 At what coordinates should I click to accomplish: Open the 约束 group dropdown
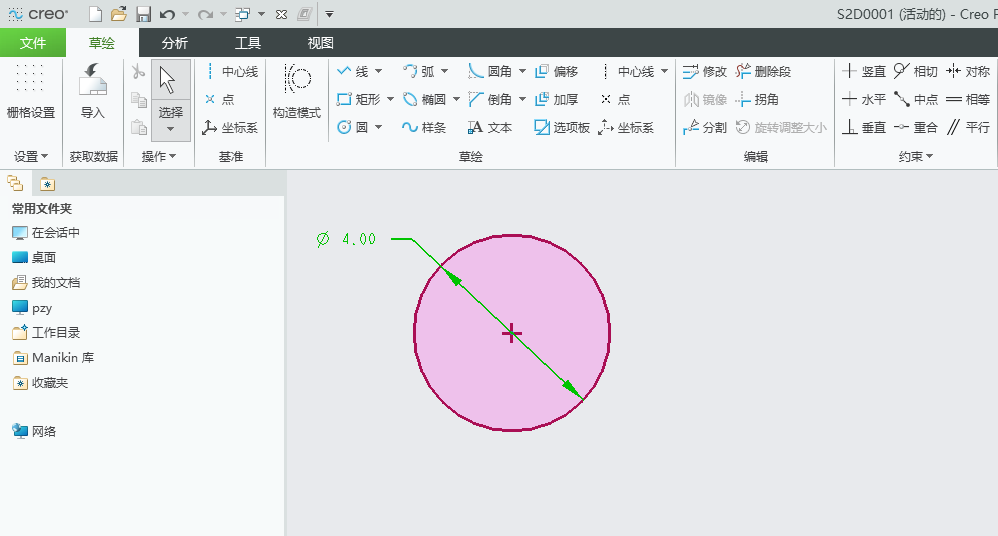916,156
